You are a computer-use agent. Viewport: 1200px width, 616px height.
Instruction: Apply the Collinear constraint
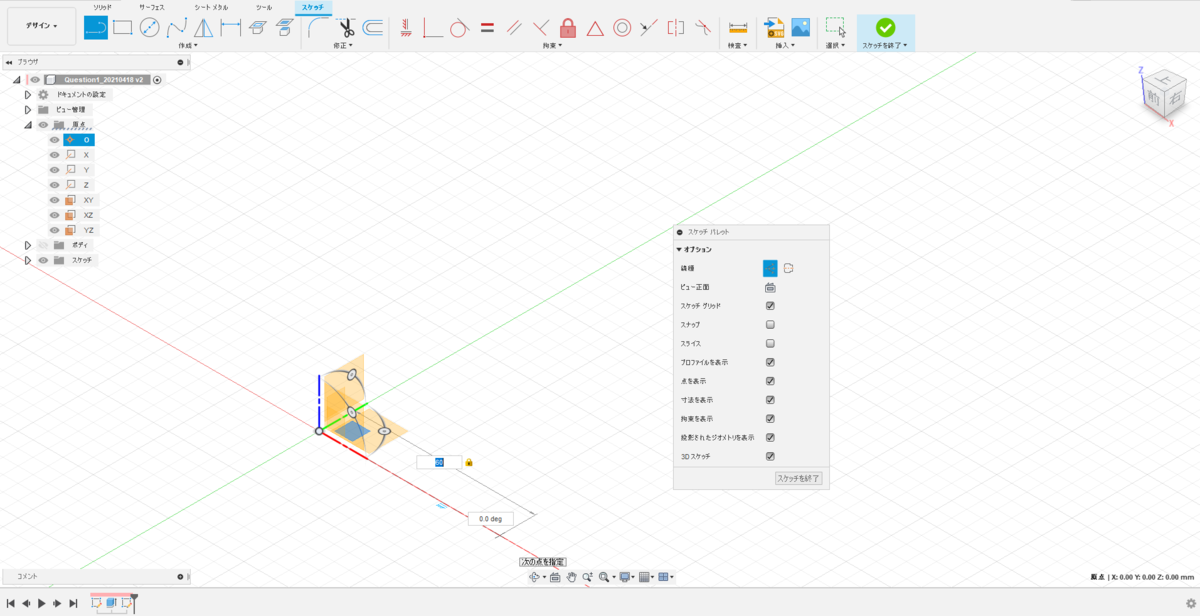click(649, 27)
